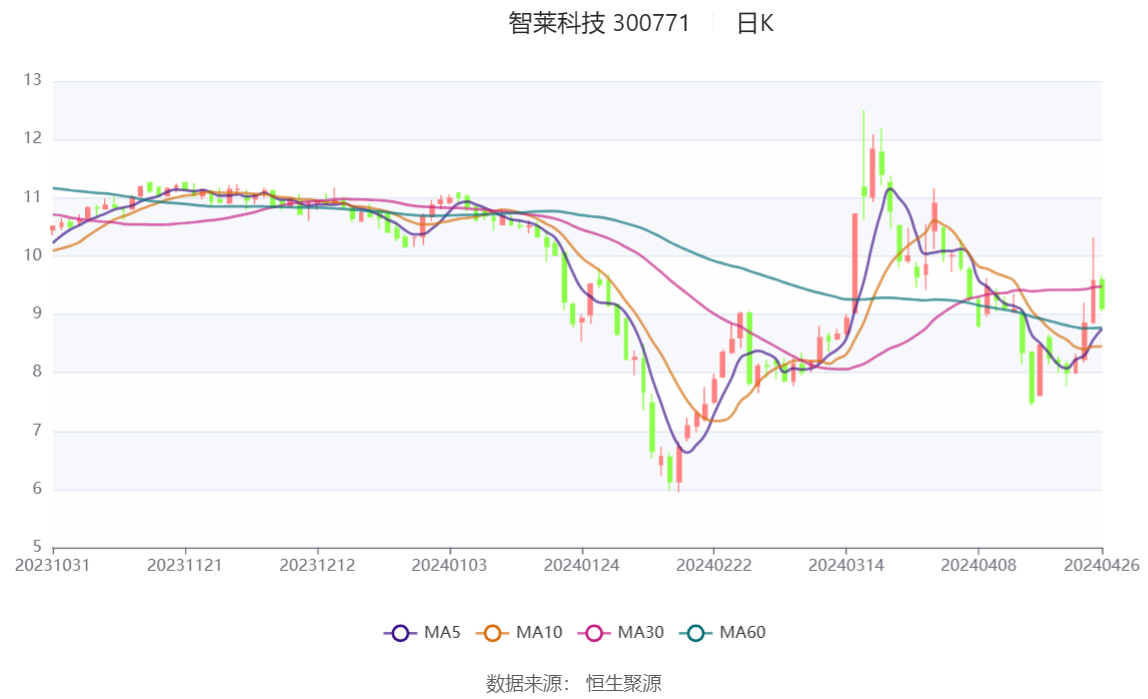Screen dimensions: 1148x699
Task: Toggle the MA5 legend circle marker
Action: pyautogui.click(x=401, y=633)
